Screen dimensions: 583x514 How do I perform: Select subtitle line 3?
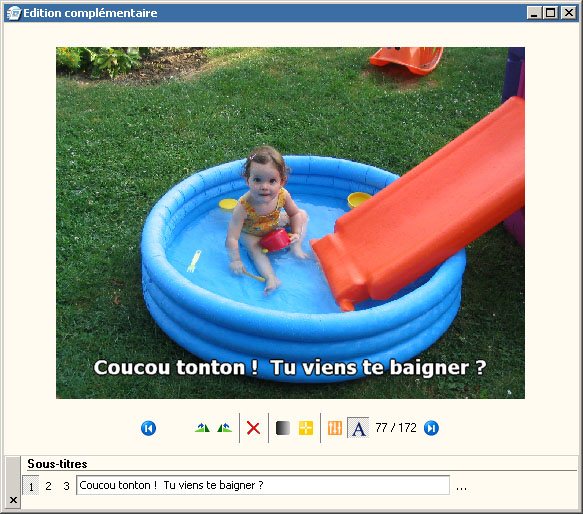click(x=66, y=486)
